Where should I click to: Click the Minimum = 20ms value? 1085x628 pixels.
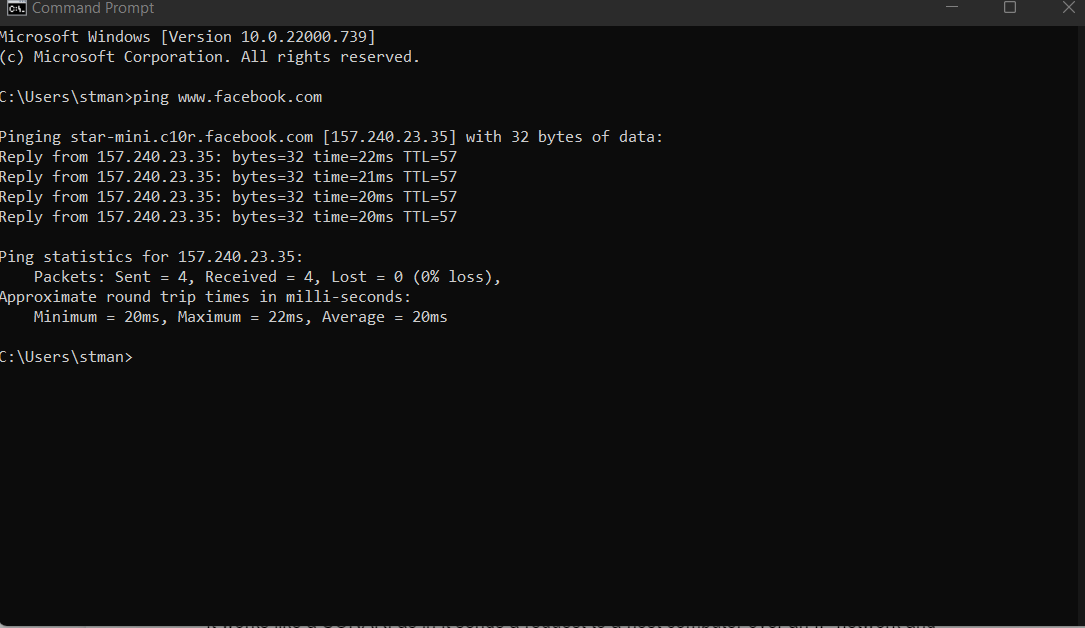pyautogui.click(x=102, y=317)
